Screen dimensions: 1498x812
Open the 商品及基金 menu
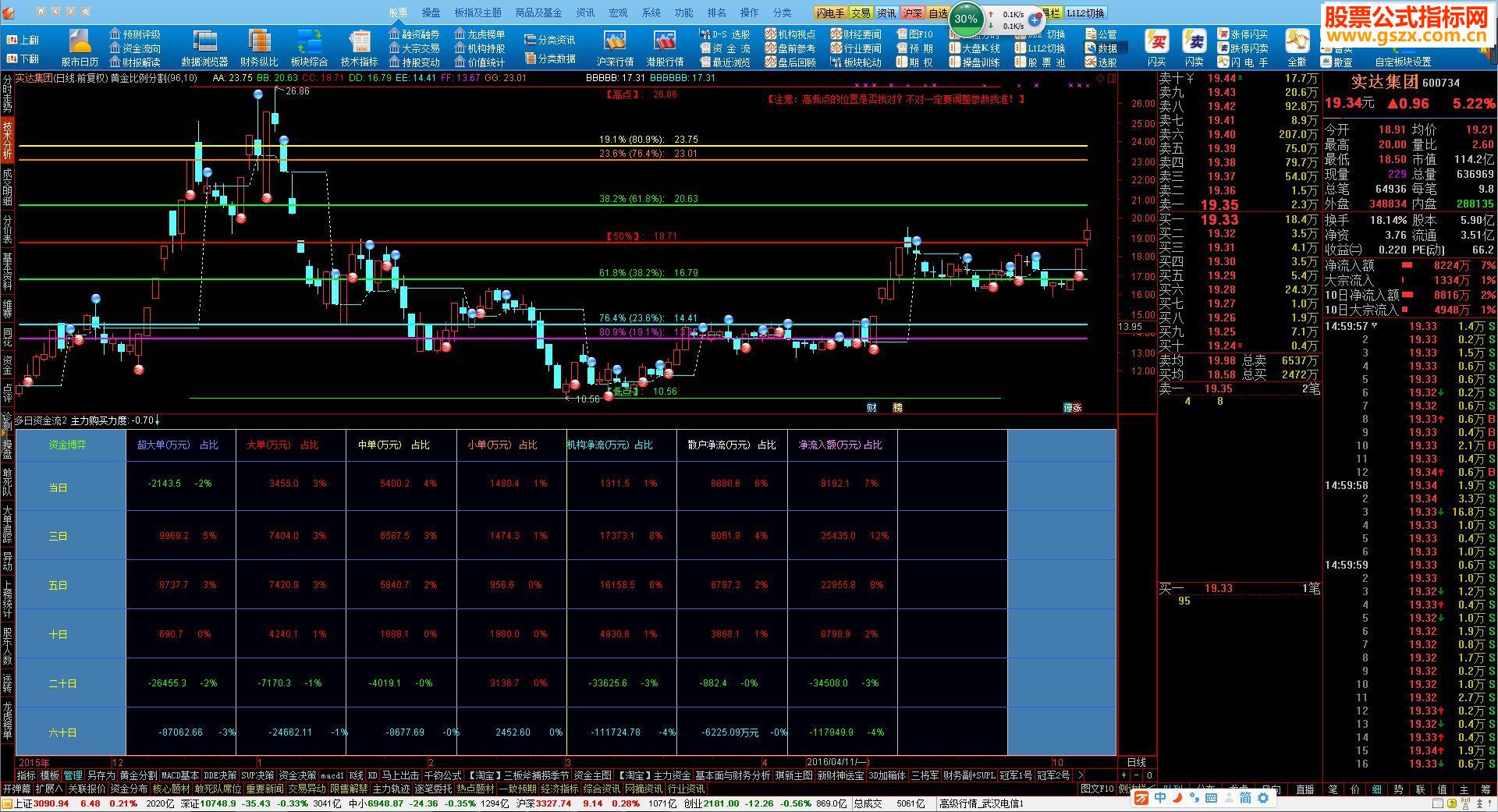click(538, 12)
